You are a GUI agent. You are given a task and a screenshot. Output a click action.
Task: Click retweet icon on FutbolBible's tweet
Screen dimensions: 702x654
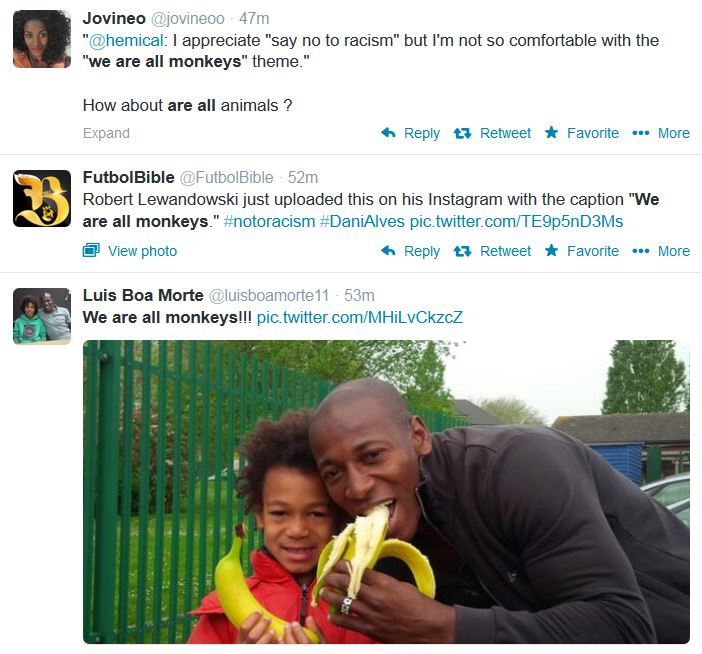coord(462,251)
